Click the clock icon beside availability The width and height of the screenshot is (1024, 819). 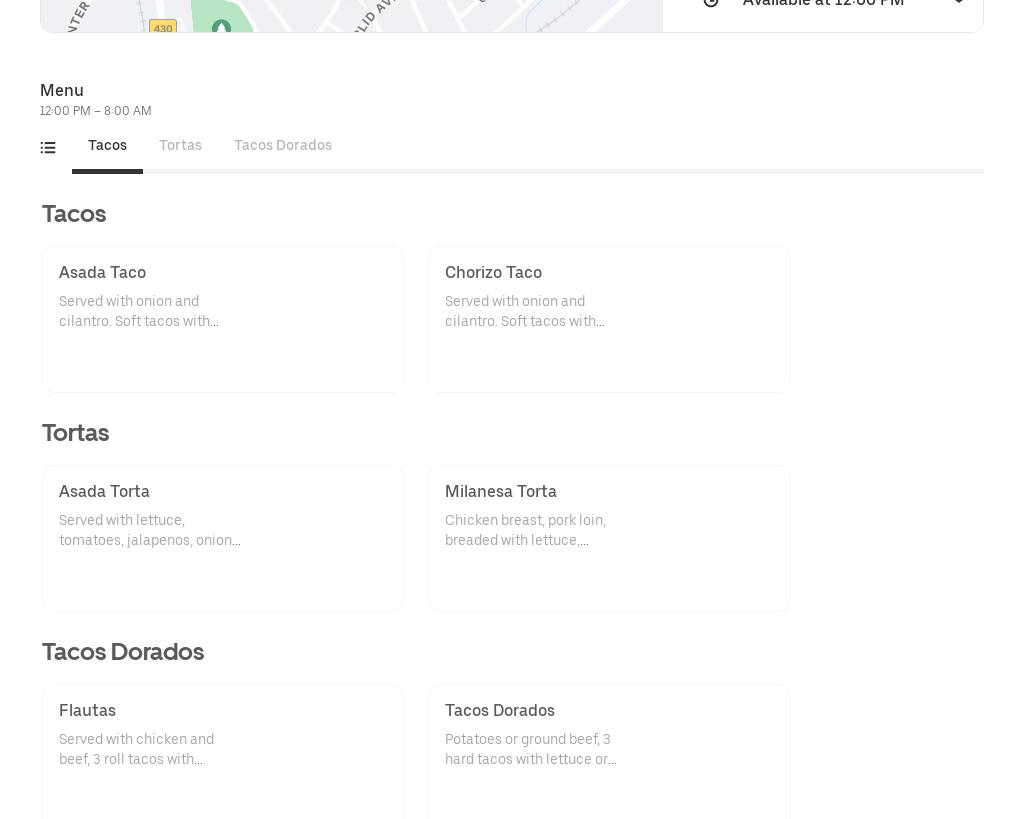(x=711, y=3)
